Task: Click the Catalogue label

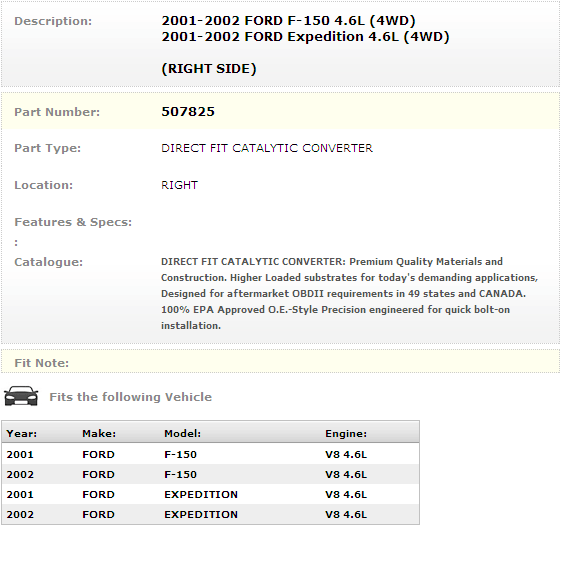Action: (48, 262)
